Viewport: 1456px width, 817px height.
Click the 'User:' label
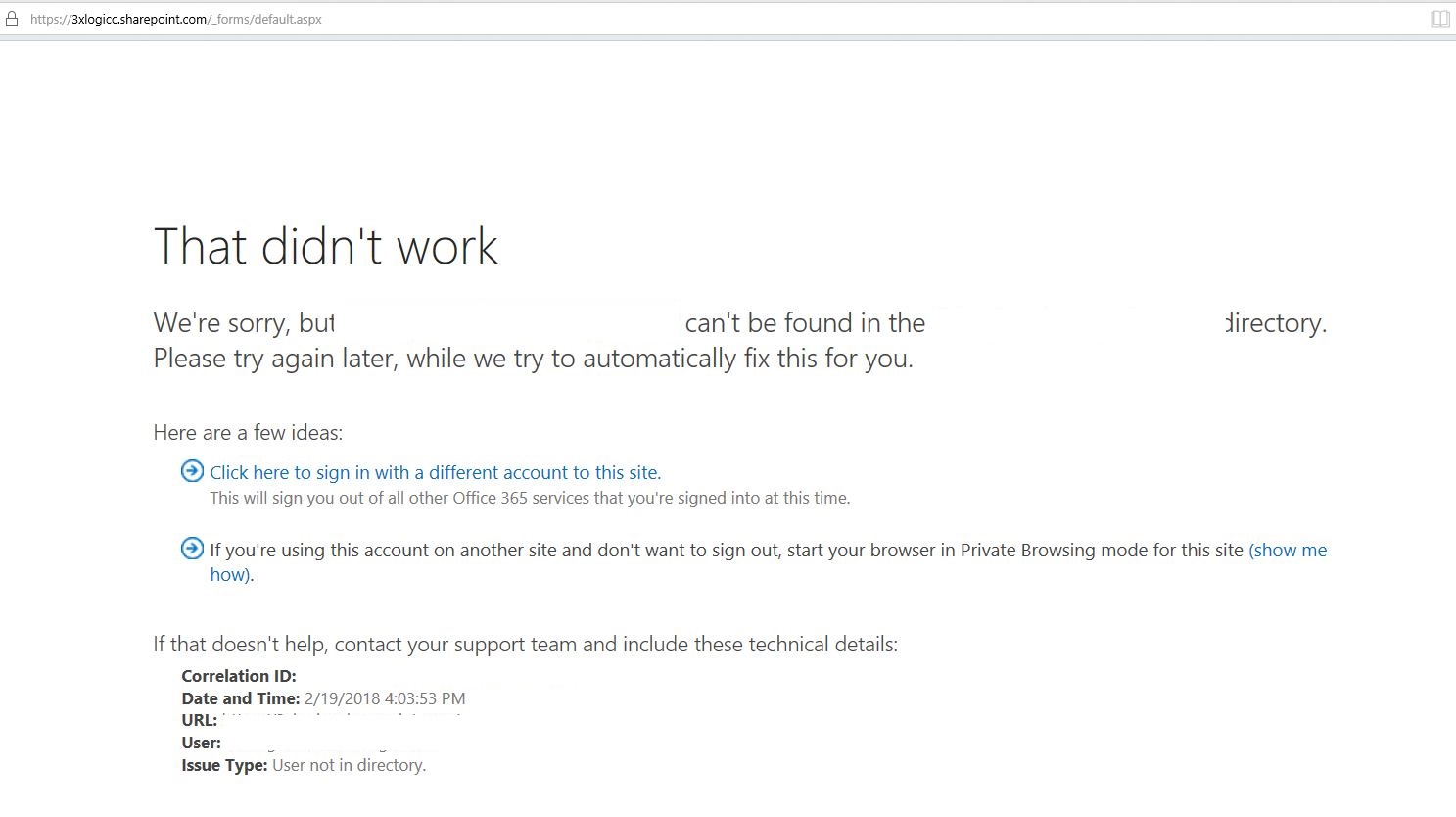click(x=202, y=743)
